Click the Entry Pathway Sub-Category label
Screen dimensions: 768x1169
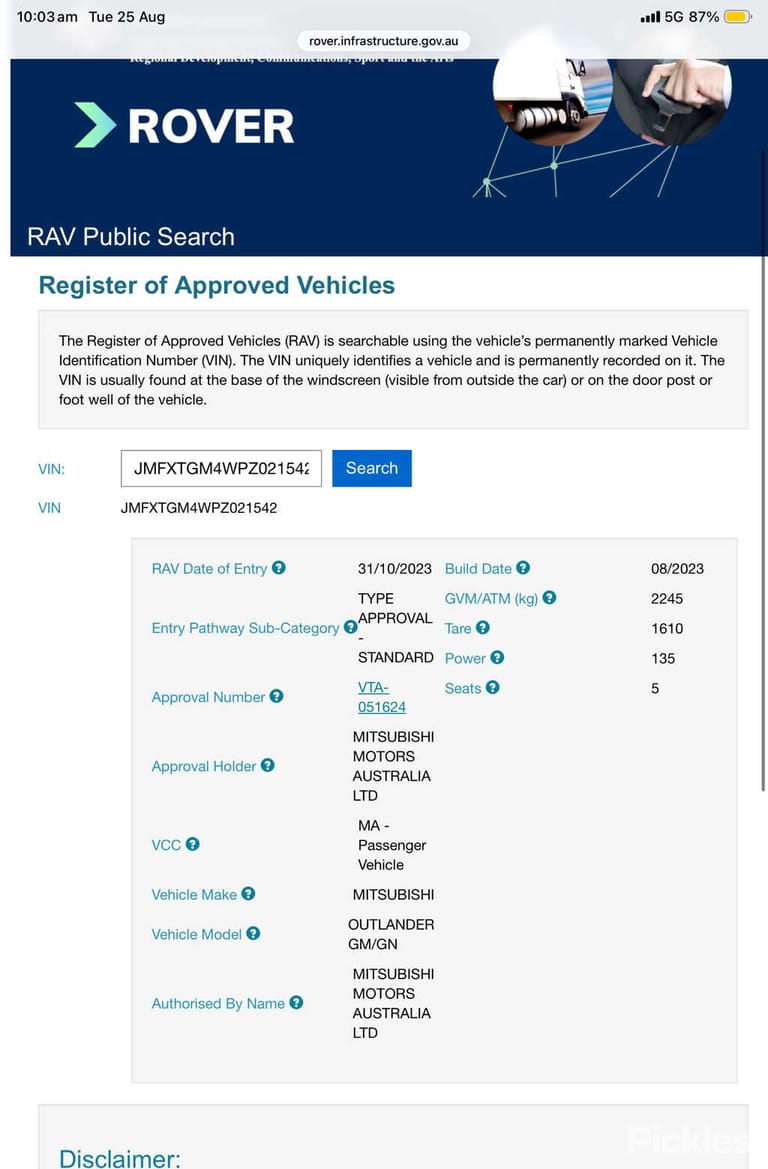tap(245, 628)
